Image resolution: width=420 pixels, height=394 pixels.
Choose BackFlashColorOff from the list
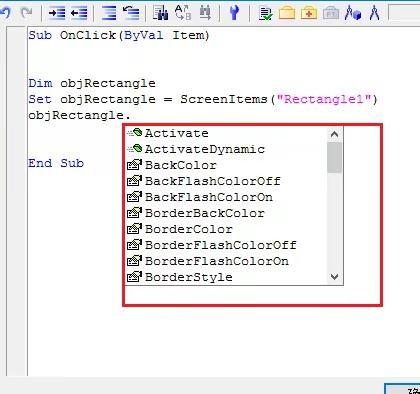pyautogui.click(x=226, y=181)
